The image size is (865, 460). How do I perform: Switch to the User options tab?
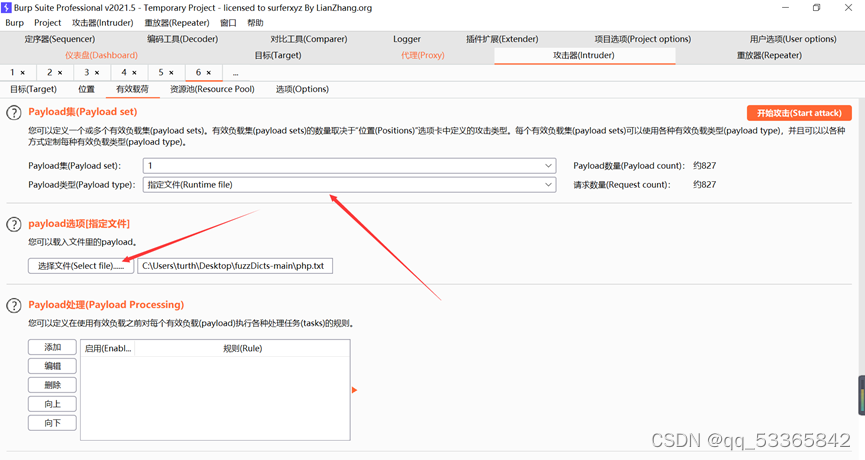(793, 39)
